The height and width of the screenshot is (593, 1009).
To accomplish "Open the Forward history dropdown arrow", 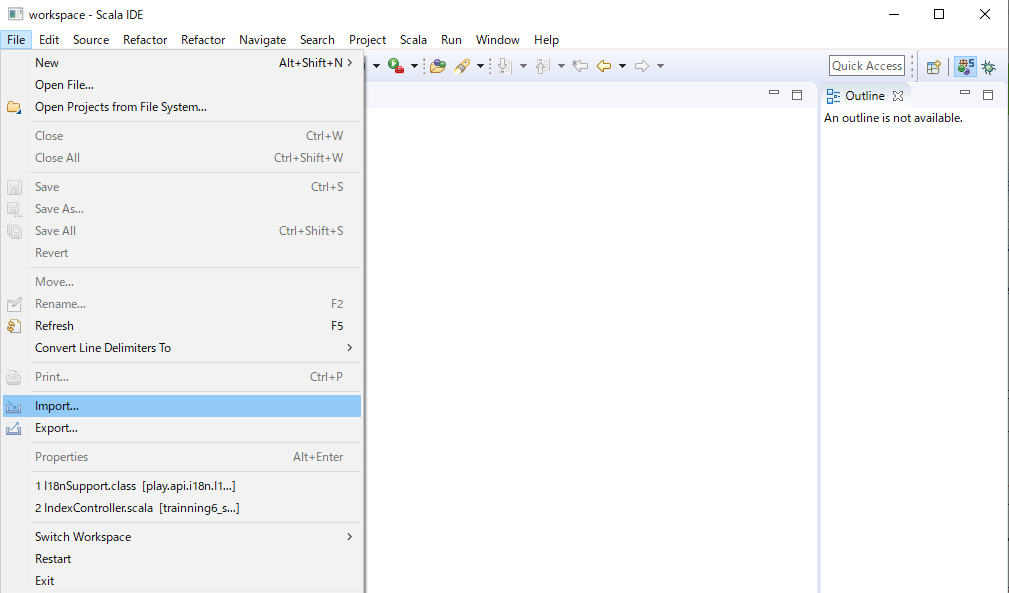I will click(x=660, y=66).
